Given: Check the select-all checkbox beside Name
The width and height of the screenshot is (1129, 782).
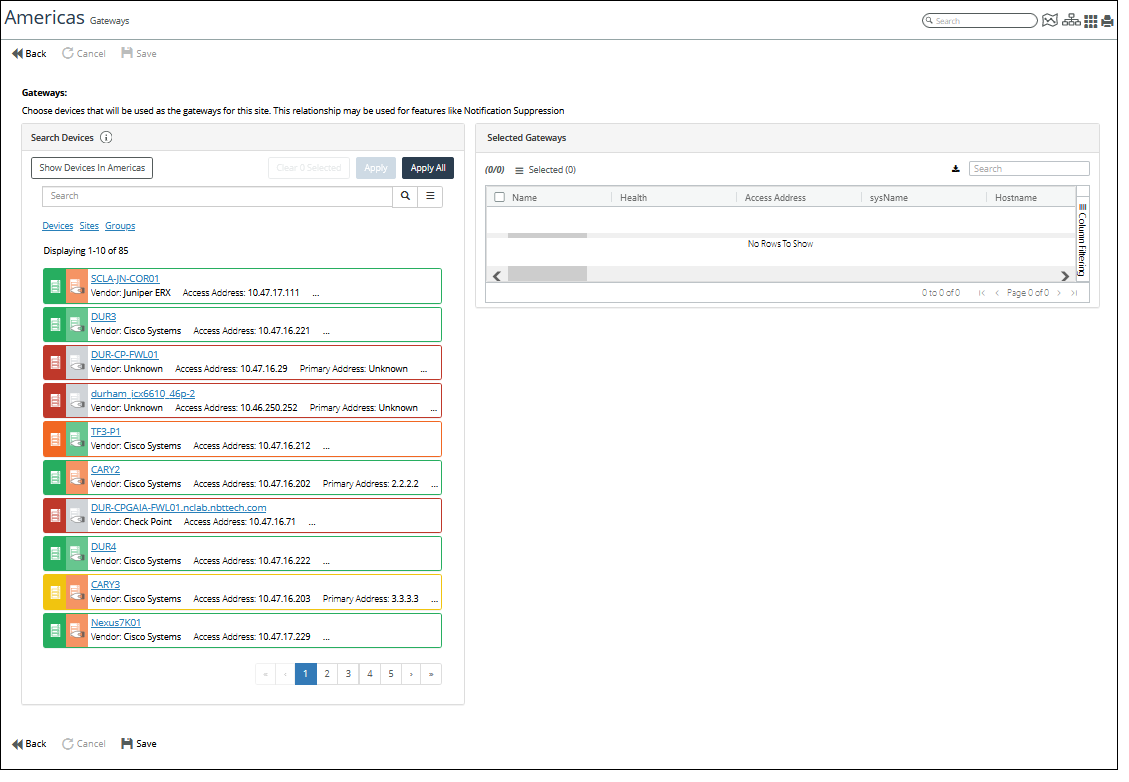Looking at the screenshot, I should (x=500, y=198).
